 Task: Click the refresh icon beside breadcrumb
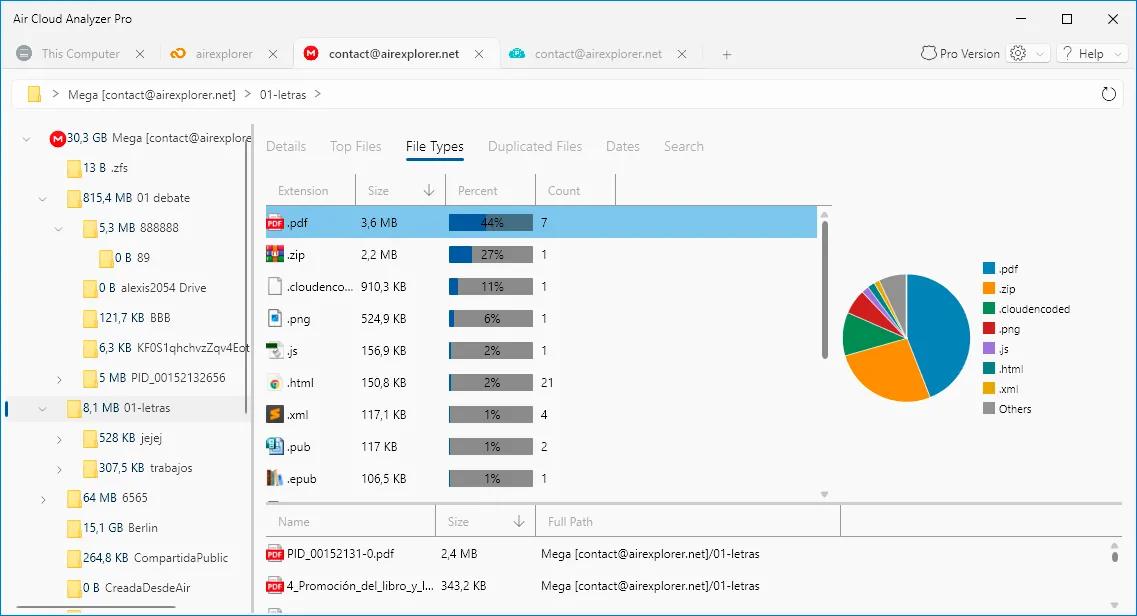pos(1108,94)
